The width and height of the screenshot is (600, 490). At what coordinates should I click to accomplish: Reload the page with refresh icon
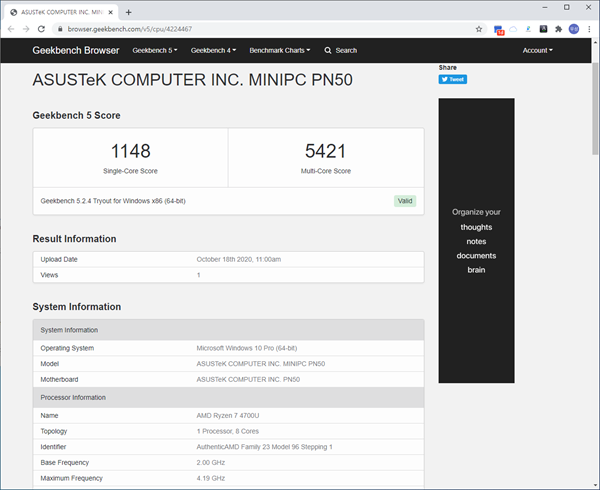tap(41, 29)
